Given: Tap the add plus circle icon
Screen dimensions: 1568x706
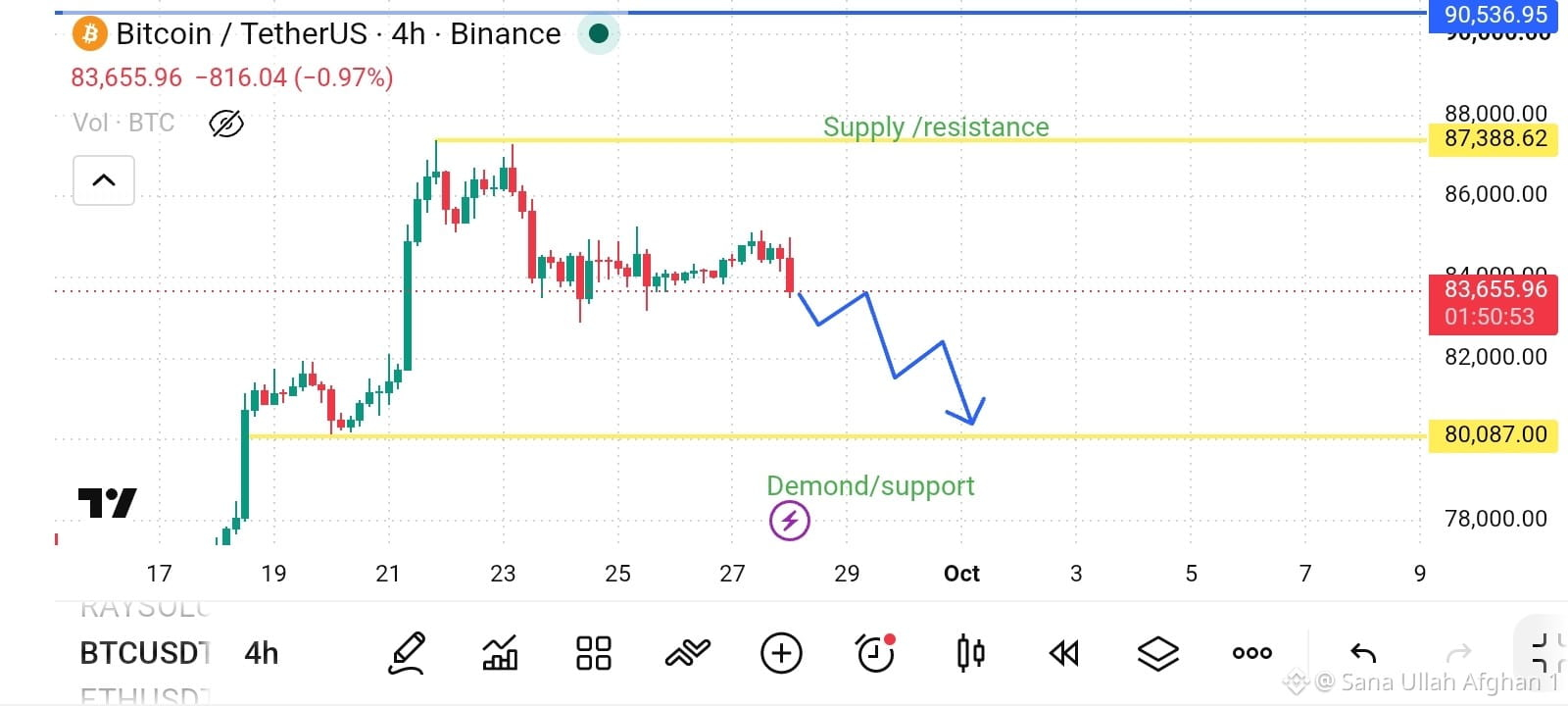Looking at the screenshot, I should coord(781,653).
